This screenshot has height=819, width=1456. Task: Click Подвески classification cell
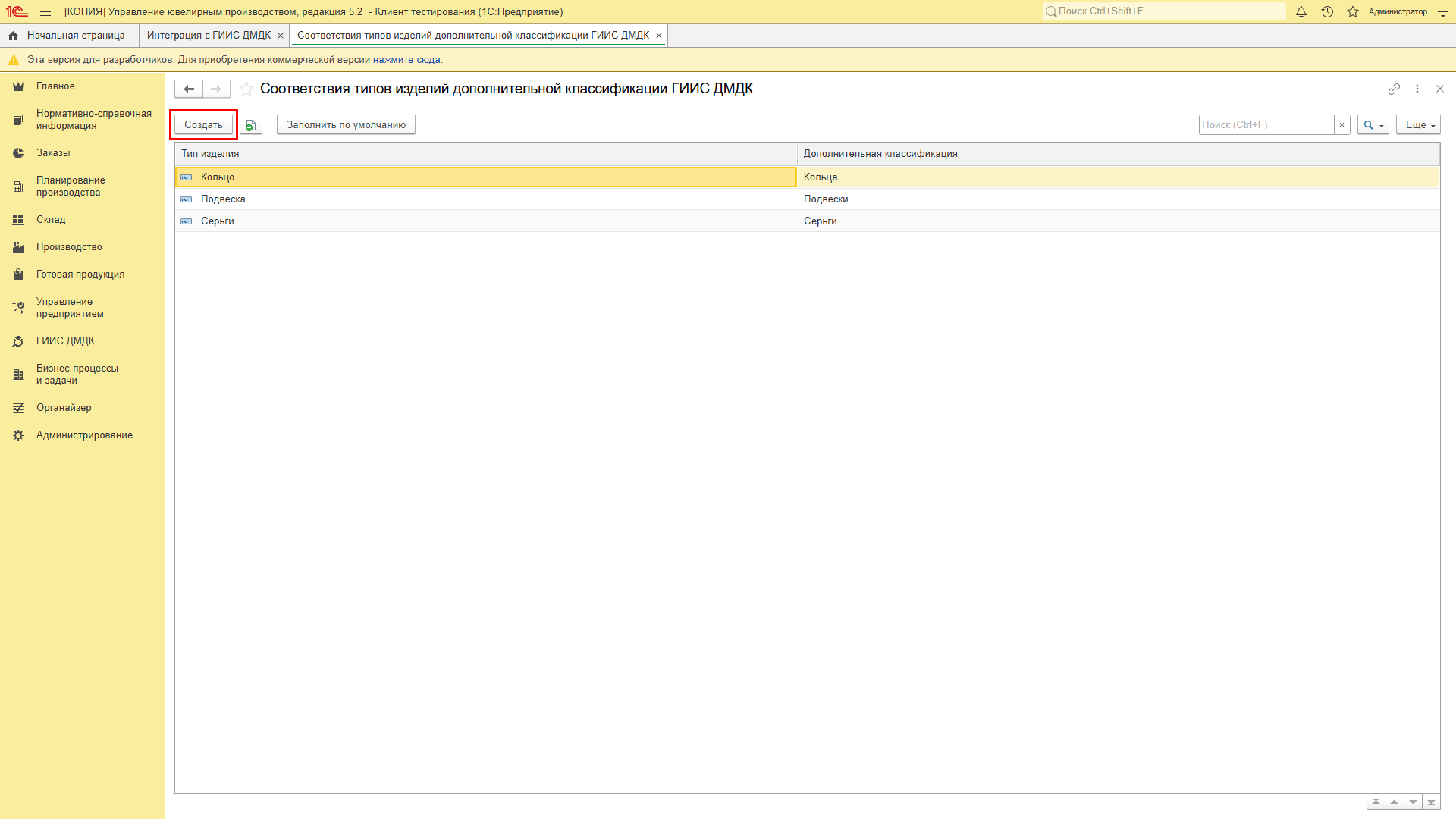click(1119, 199)
